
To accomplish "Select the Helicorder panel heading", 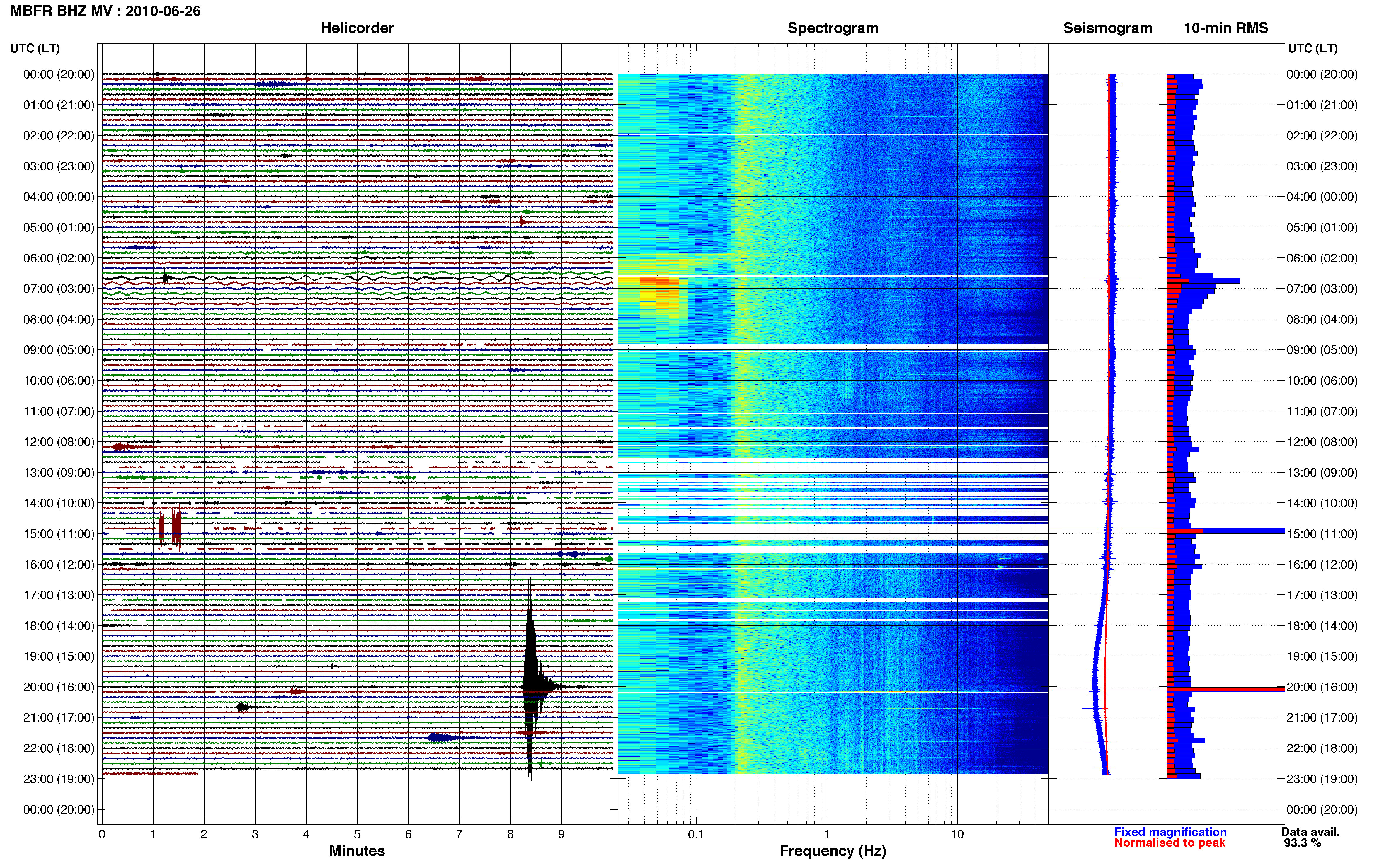I will pyautogui.click(x=357, y=28).
